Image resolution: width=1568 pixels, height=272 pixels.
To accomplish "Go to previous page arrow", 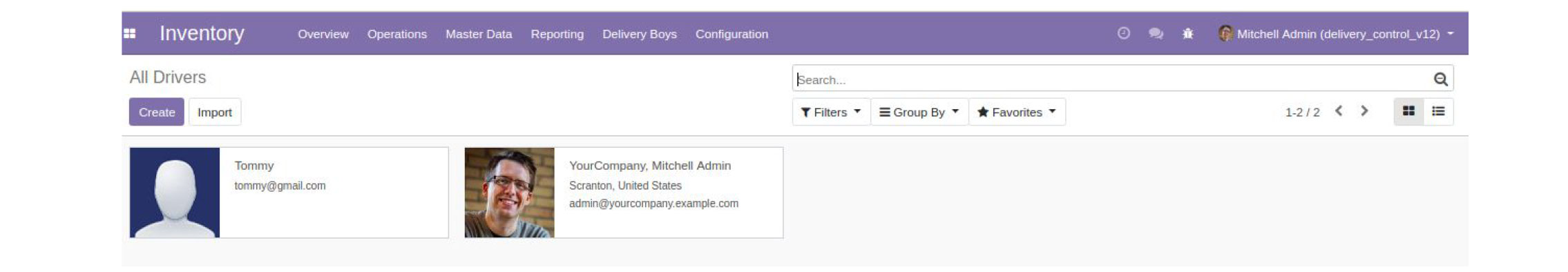I will pyautogui.click(x=1339, y=111).
